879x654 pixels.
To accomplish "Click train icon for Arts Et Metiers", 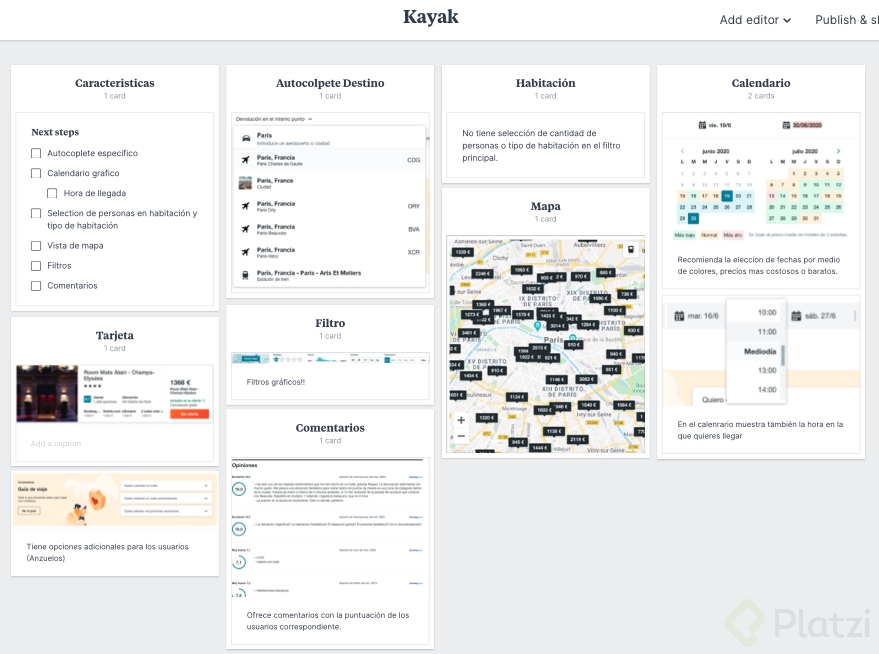I will 246,275.
